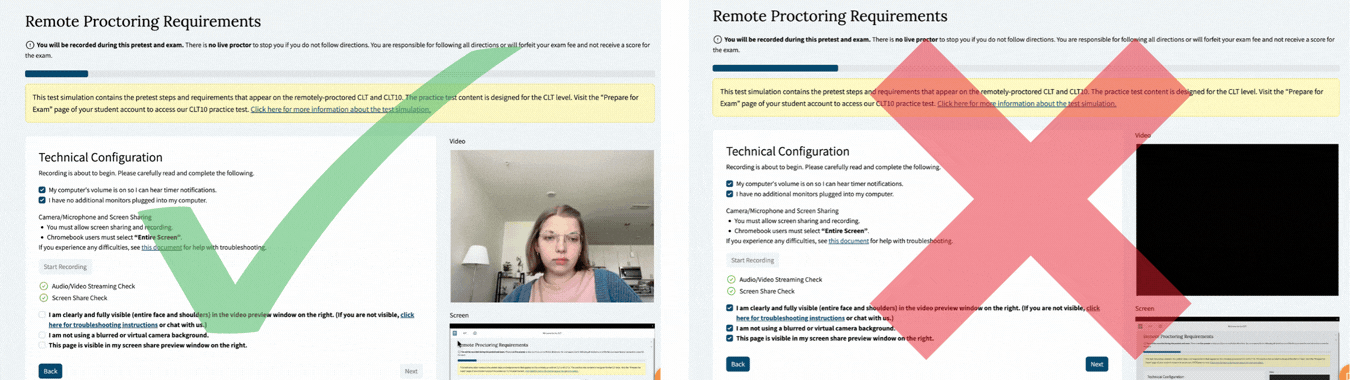Click the Back button in right panel
Viewport: 1350px width, 380px height.
(738, 364)
